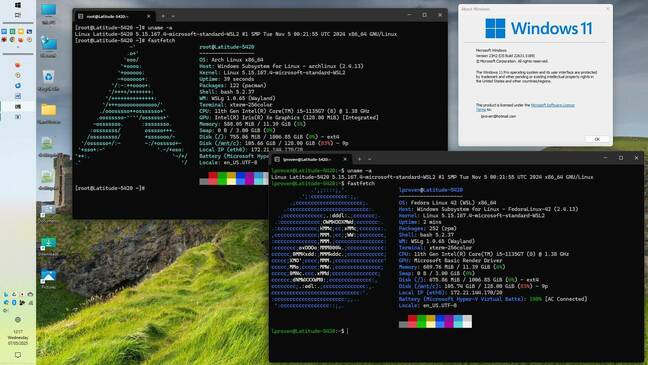
Task: Open the Downloads shortcut on the desktop
Action: coord(48,246)
